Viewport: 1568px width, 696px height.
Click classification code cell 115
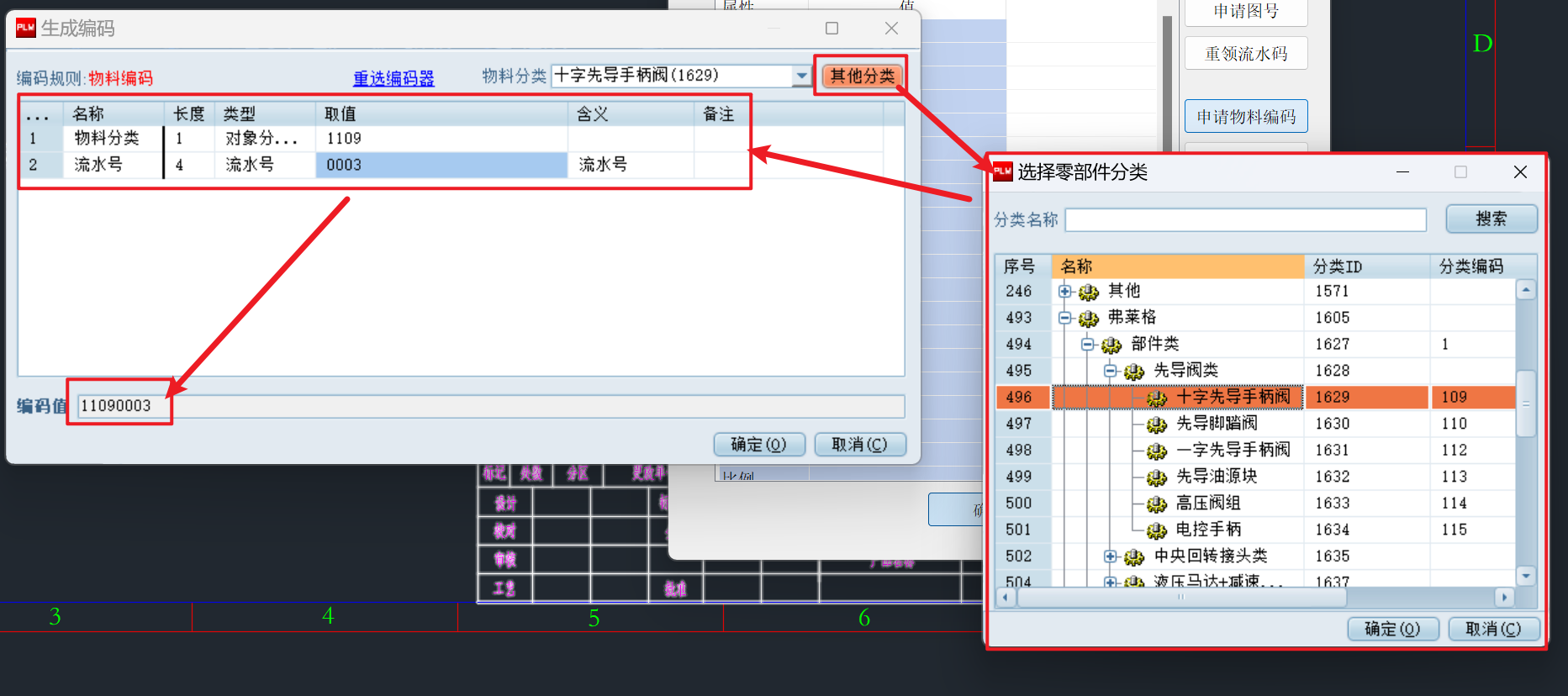tap(1473, 530)
